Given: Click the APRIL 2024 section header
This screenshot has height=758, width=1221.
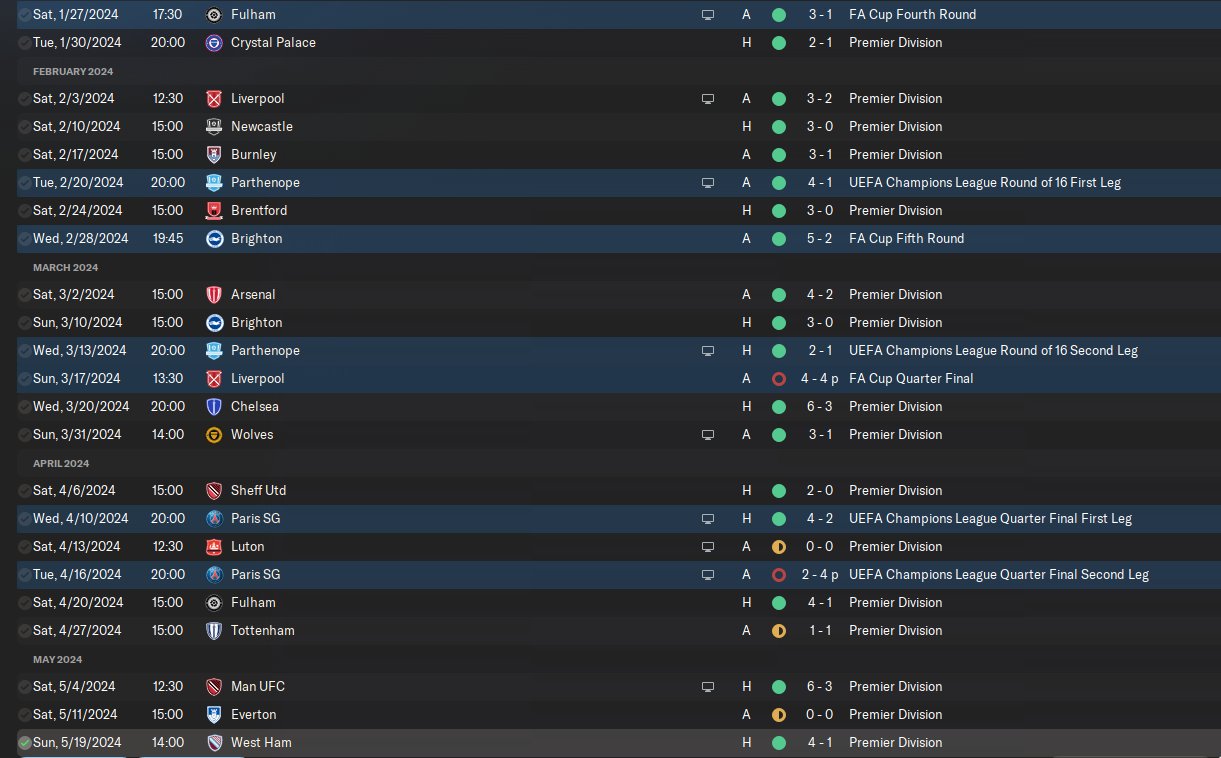Looking at the screenshot, I should 61,464.
